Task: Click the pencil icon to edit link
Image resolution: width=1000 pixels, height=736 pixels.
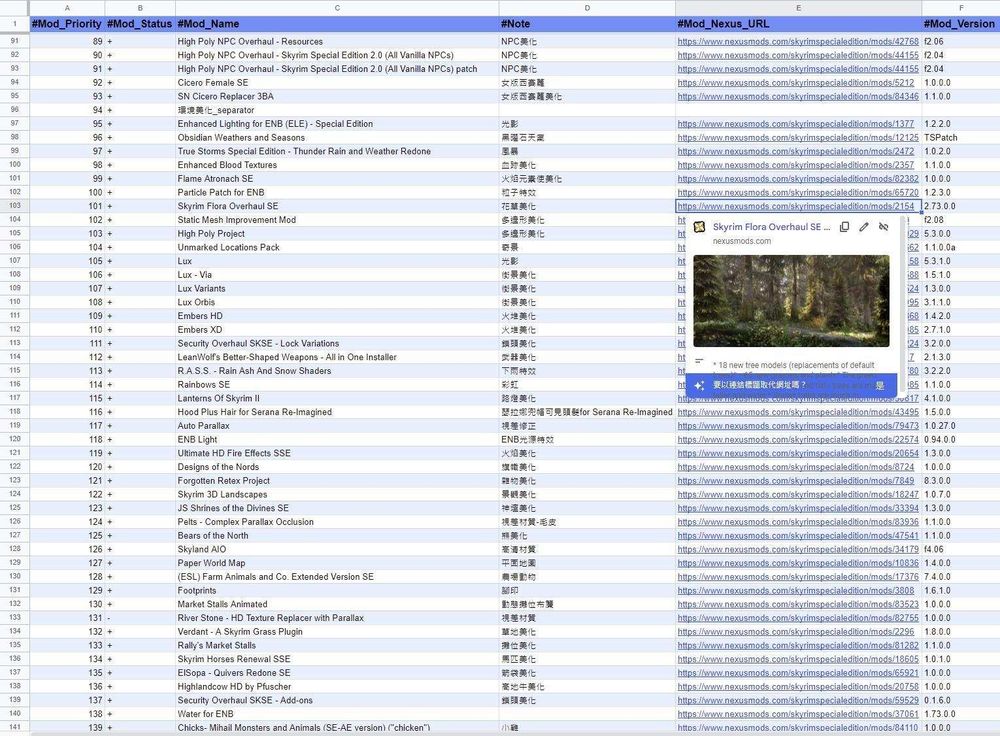Action: tap(864, 228)
